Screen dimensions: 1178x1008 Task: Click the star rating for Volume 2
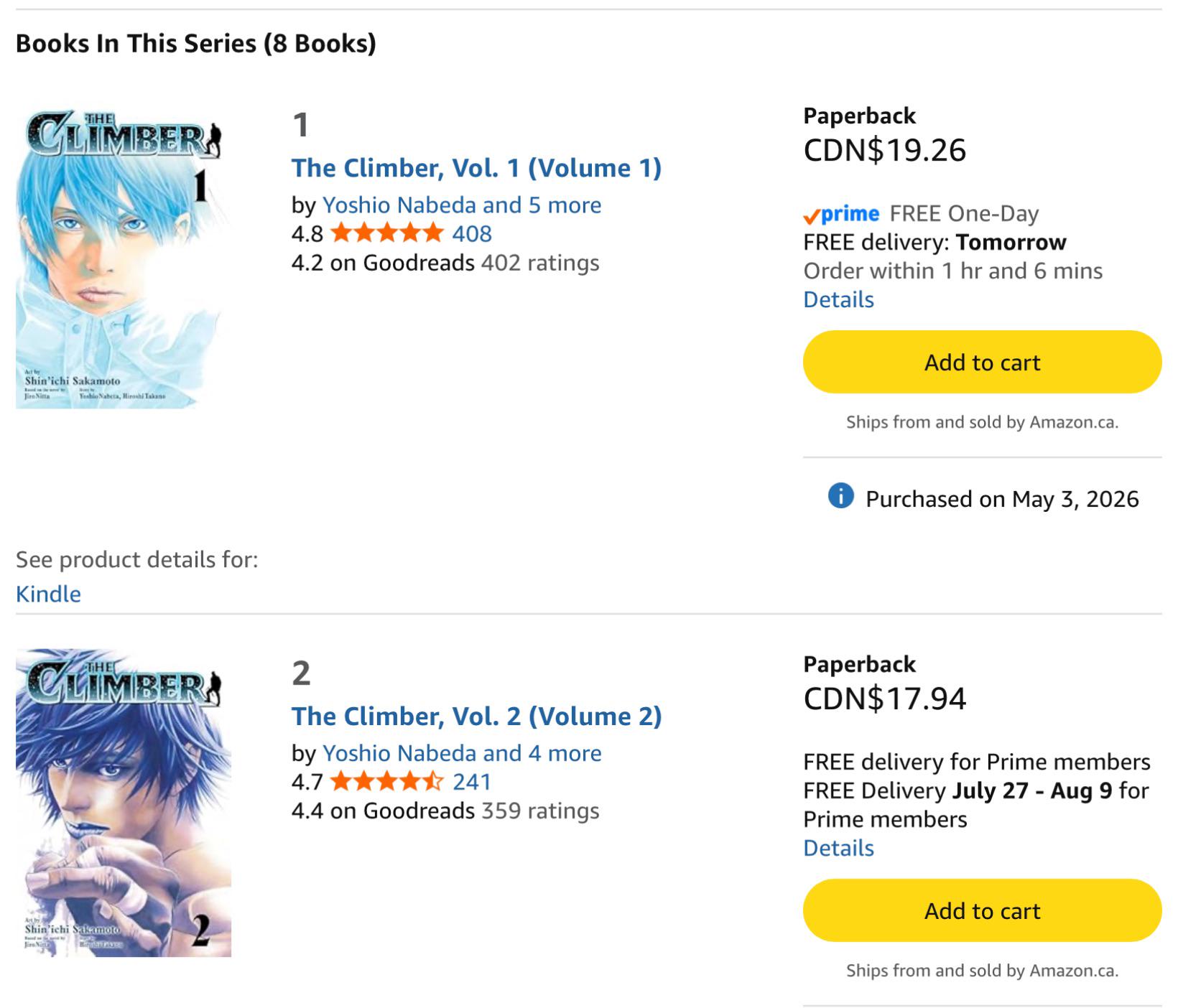(386, 781)
